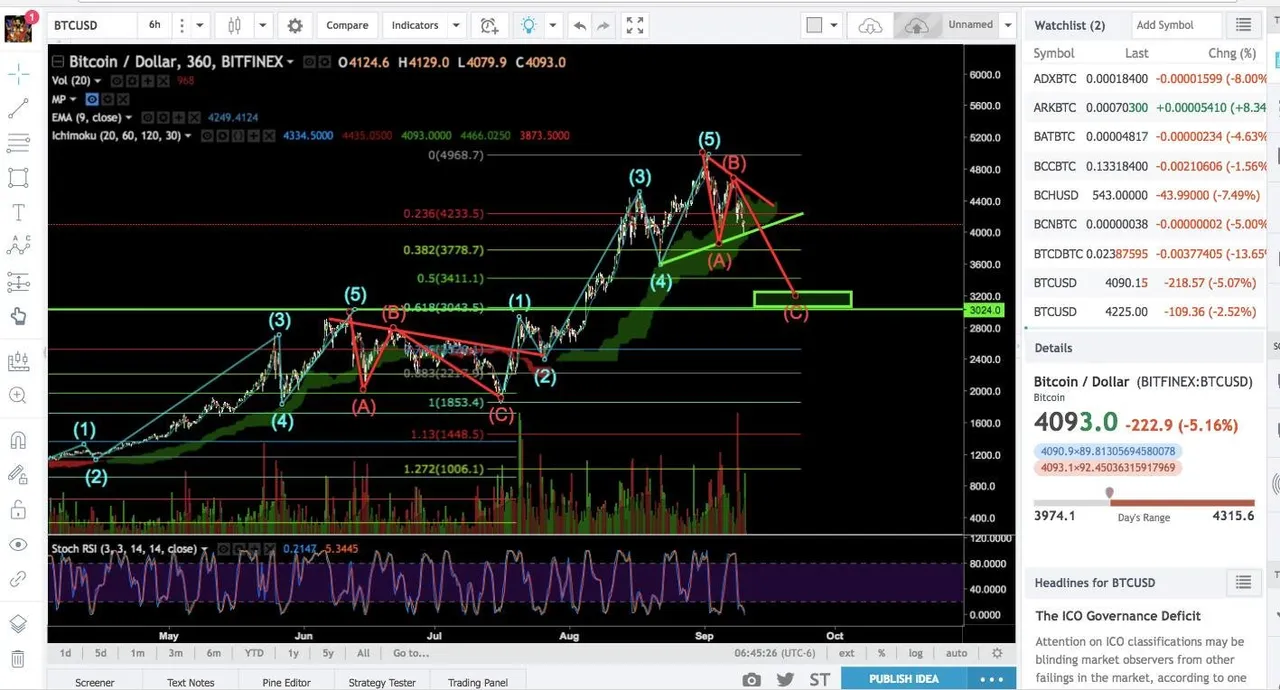Open the prediction and measurement tools

[x=18, y=282]
